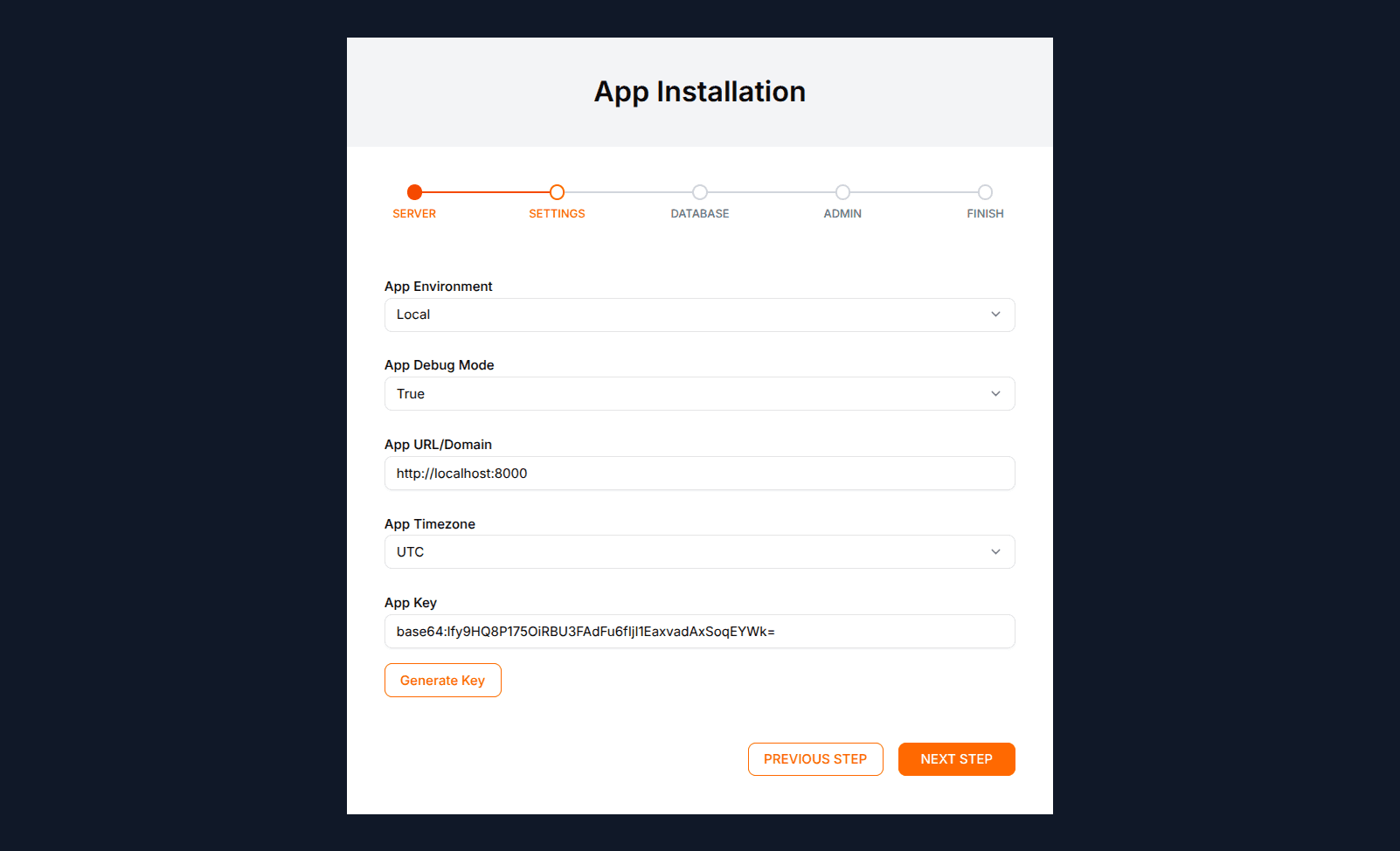The width and height of the screenshot is (1400, 851).
Task: Select the DATABASE step label
Action: (x=700, y=214)
